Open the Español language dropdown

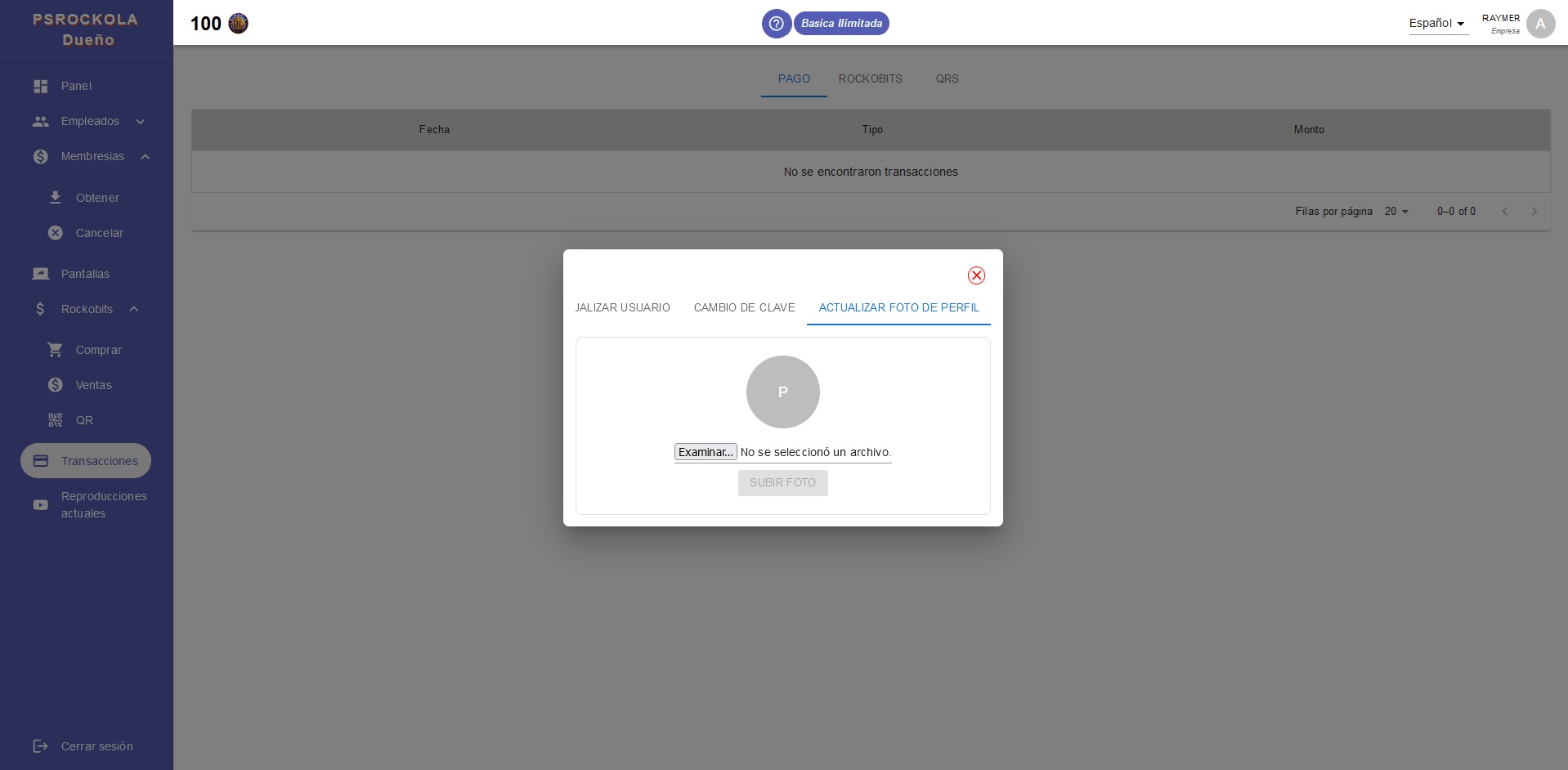pyautogui.click(x=1437, y=24)
